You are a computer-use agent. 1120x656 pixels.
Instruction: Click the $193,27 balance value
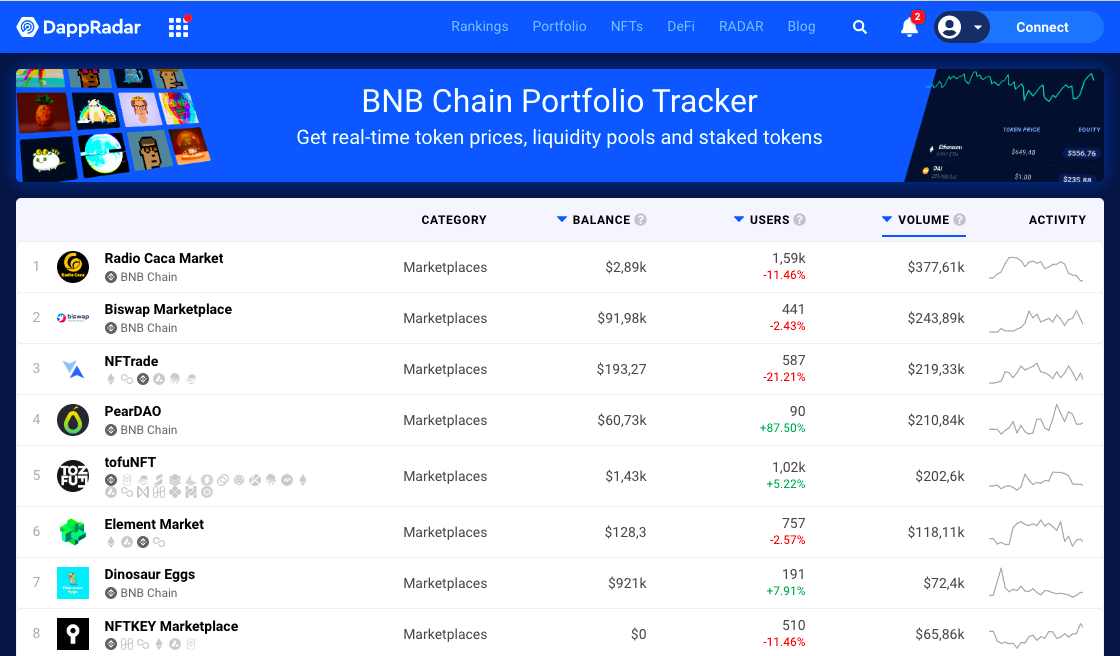coord(621,369)
